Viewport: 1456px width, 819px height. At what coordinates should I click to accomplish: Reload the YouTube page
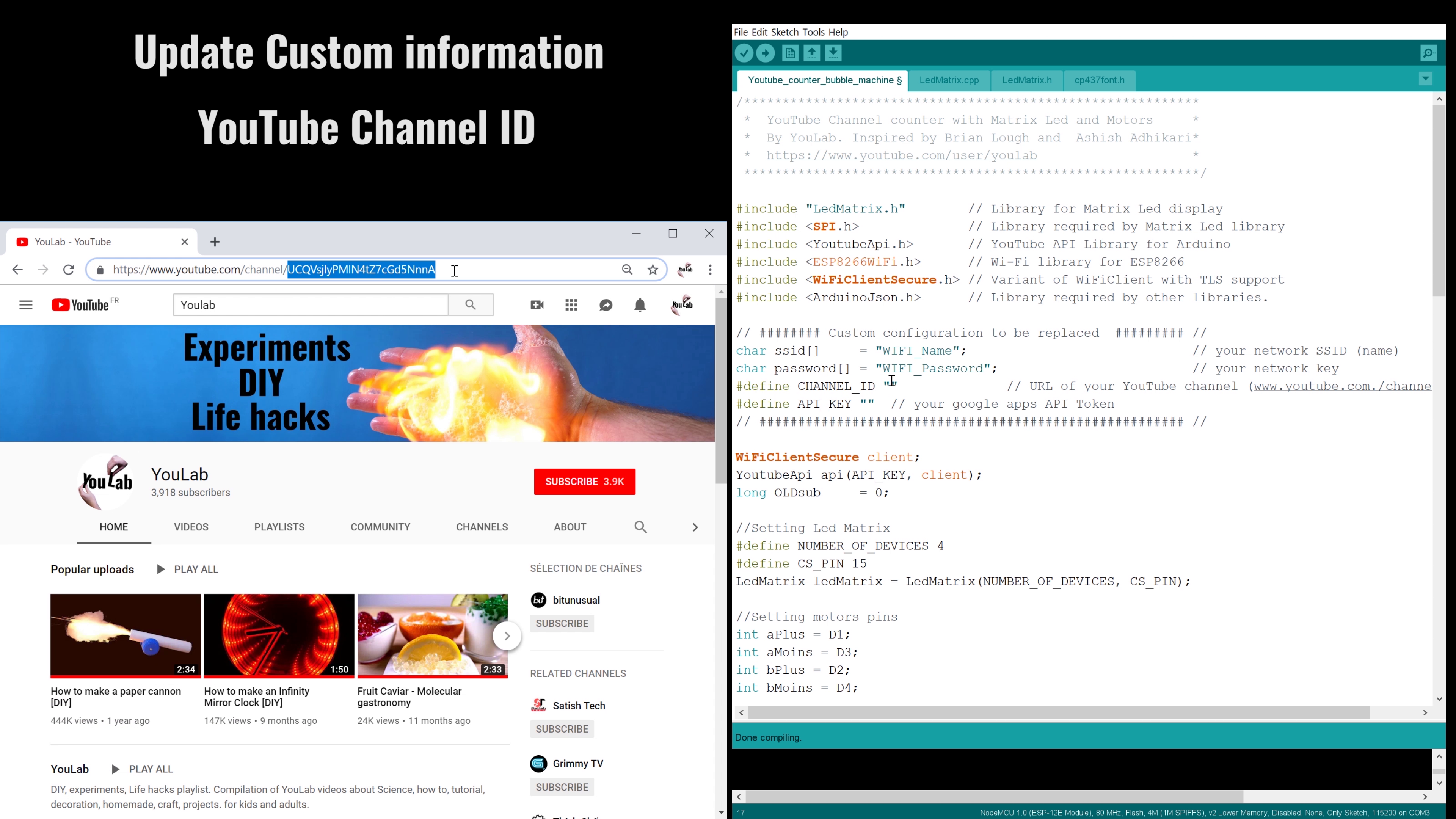68,270
